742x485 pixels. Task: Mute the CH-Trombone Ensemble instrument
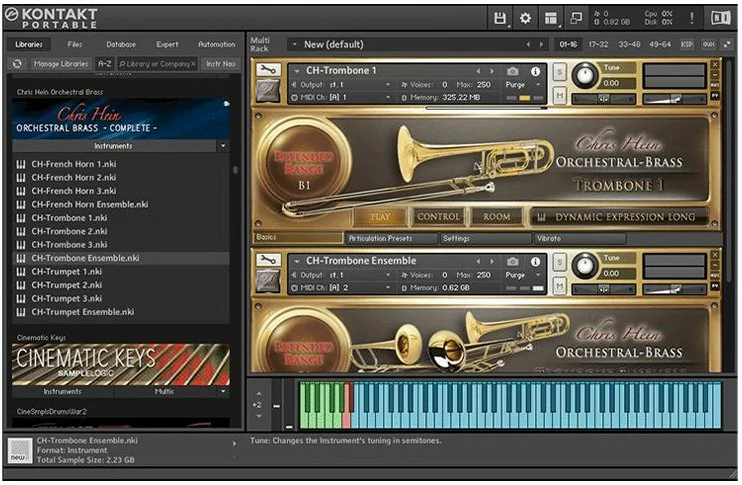click(x=560, y=286)
